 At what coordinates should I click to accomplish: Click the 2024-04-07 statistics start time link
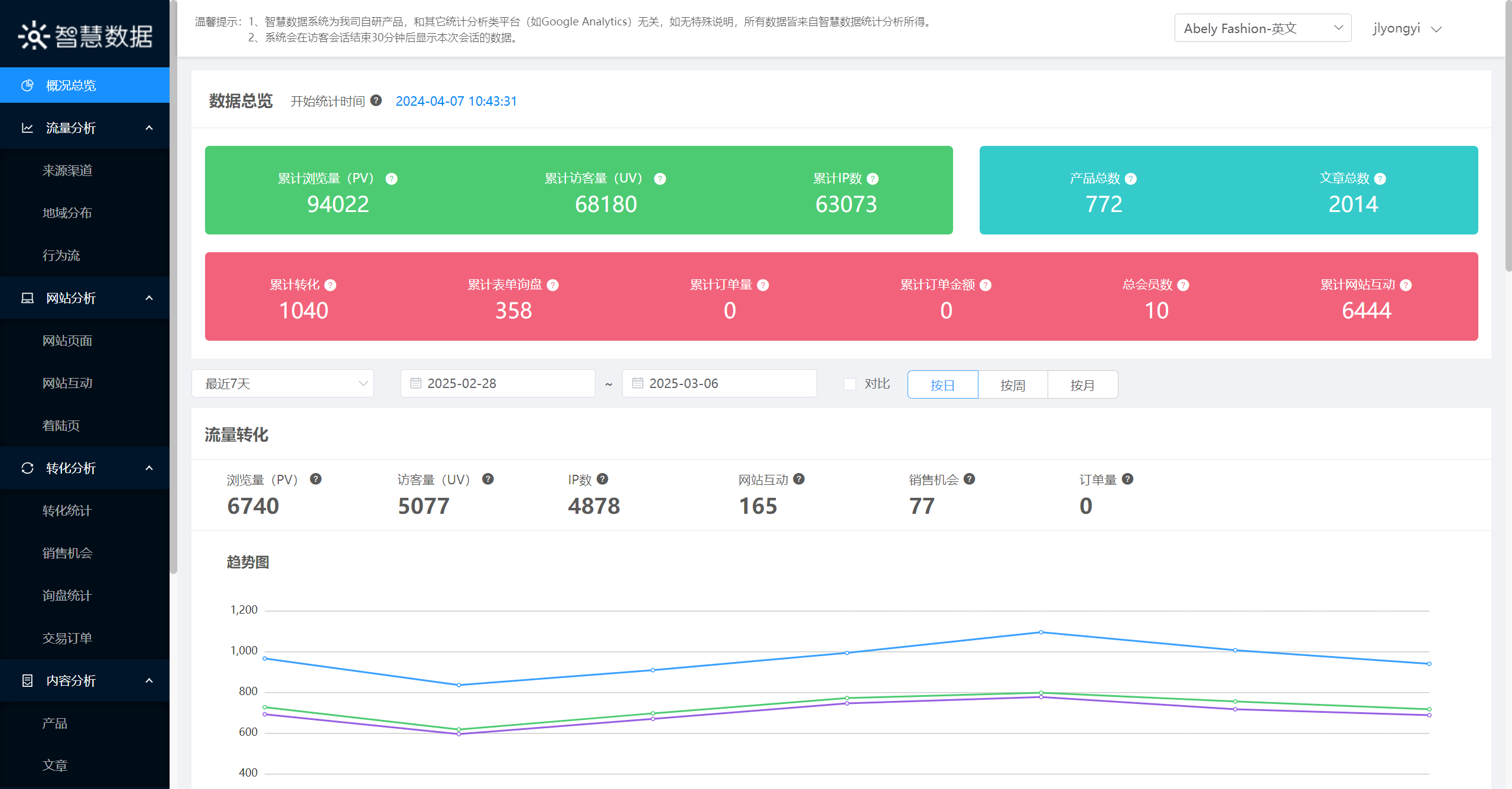coord(456,101)
